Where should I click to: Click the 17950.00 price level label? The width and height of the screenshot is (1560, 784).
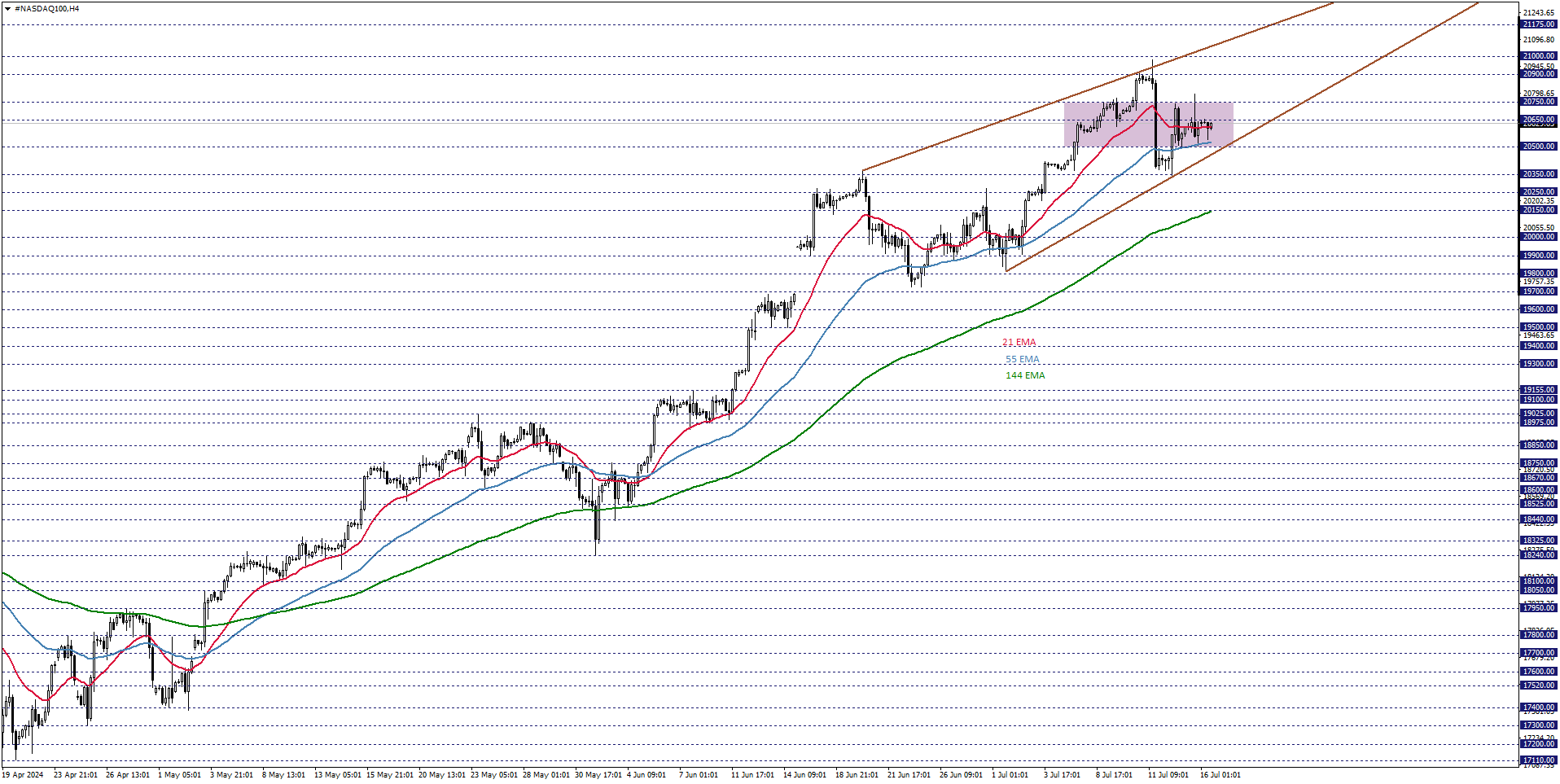point(1539,608)
